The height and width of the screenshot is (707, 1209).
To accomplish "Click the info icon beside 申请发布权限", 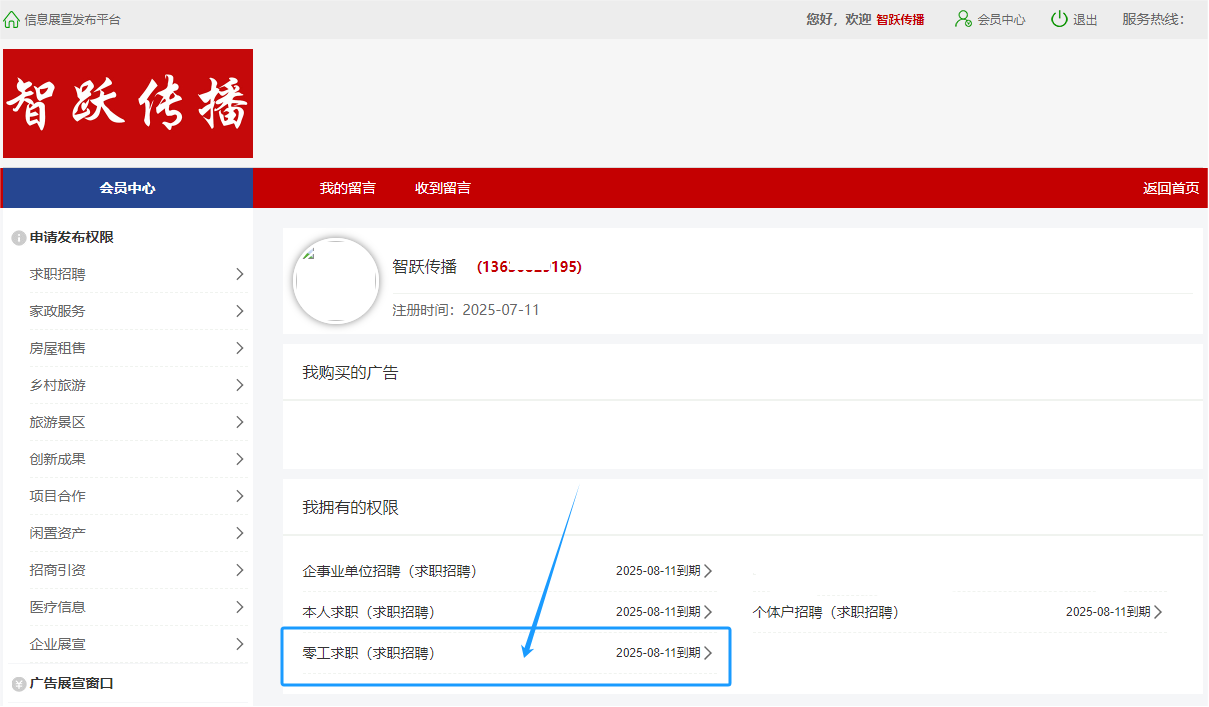I will click(18, 238).
